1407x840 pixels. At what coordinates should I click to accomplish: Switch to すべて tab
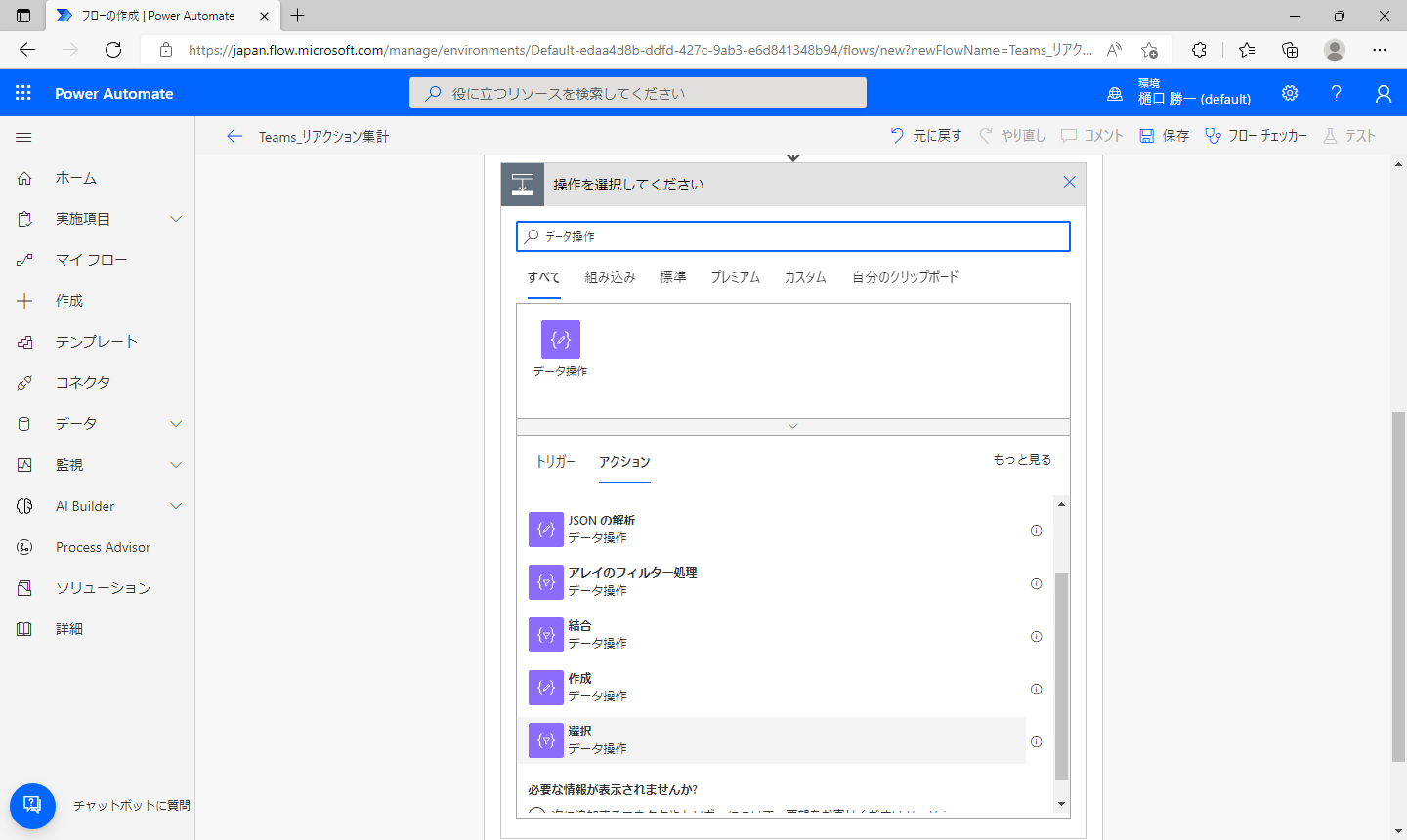click(x=544, y=277)
